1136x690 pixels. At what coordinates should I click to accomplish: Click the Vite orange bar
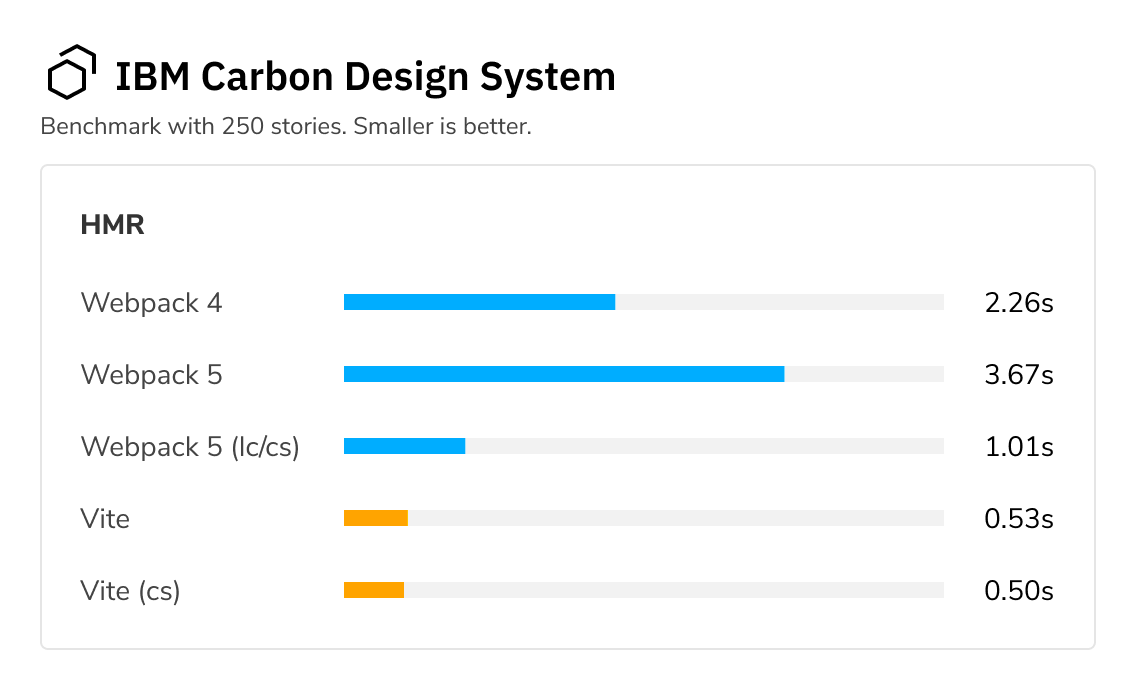(x=376, y=518)
